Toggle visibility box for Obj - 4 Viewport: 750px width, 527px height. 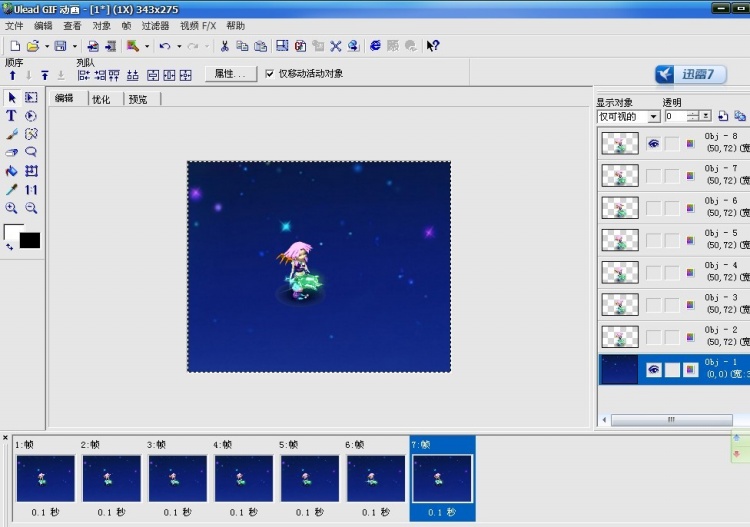click(x=653, y=273)
